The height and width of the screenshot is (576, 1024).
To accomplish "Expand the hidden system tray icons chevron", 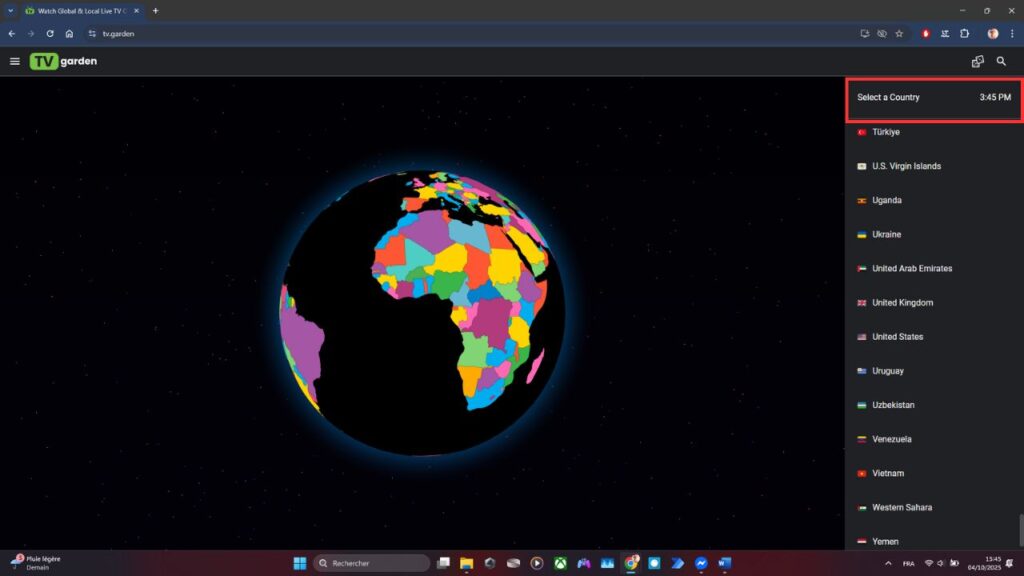I will (888, 563).
